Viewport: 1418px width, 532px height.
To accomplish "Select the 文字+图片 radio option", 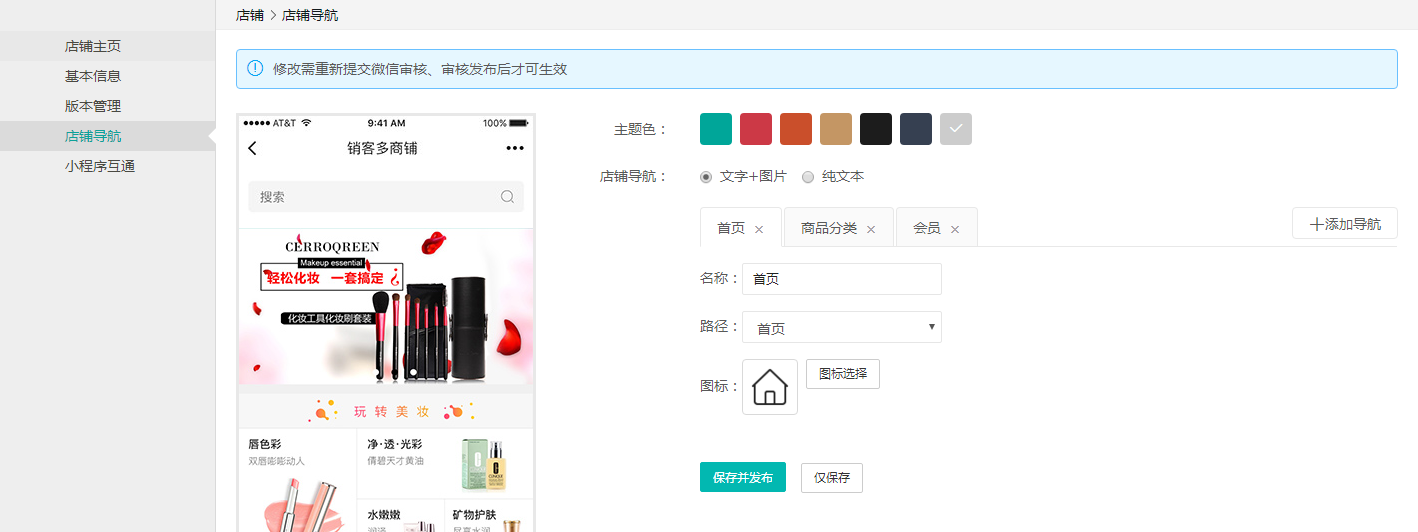I will [x=706, y=177].
